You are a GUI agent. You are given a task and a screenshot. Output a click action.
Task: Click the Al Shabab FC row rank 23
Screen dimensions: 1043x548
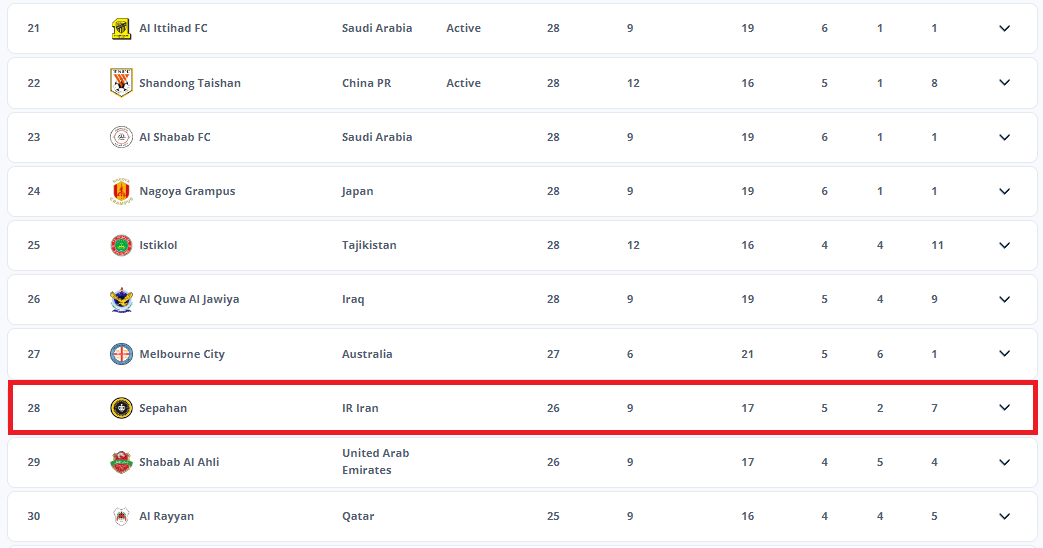pyautogui.click(x=34, y=137)
